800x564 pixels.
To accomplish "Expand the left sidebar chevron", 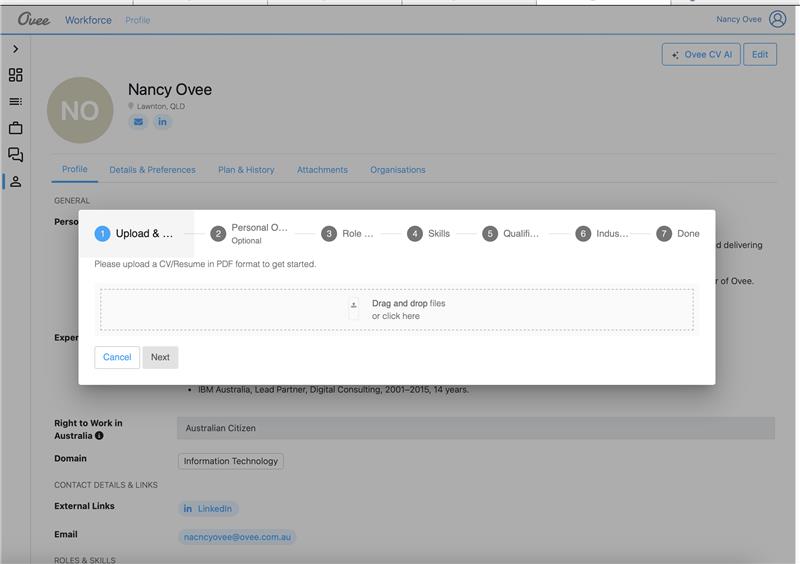I will pyautogui.click(x=15, y=49).
